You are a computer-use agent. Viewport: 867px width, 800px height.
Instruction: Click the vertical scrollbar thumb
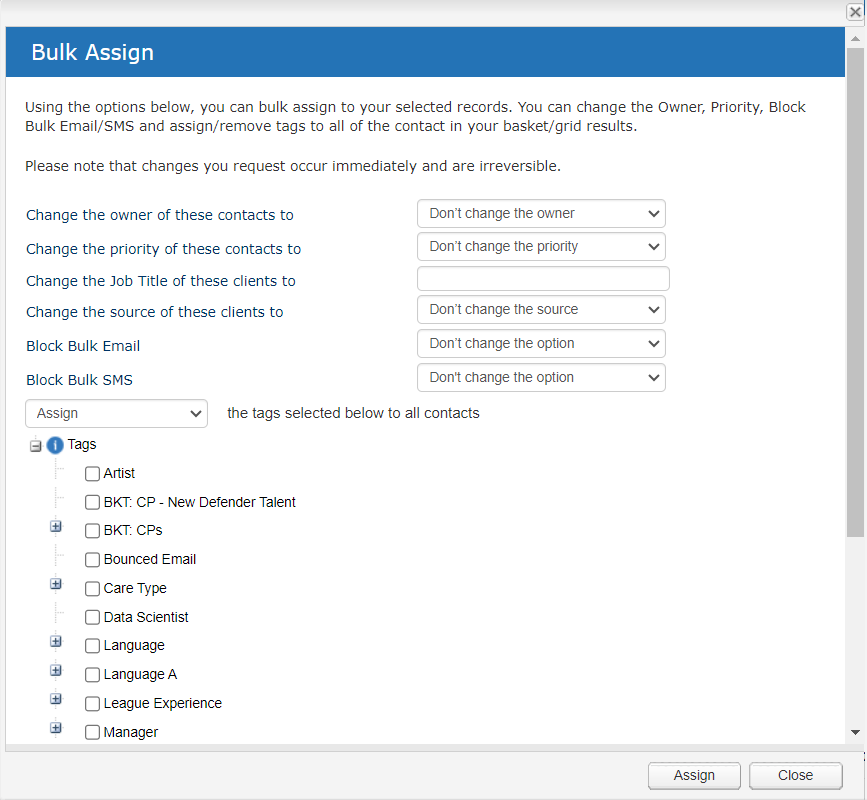855,292
